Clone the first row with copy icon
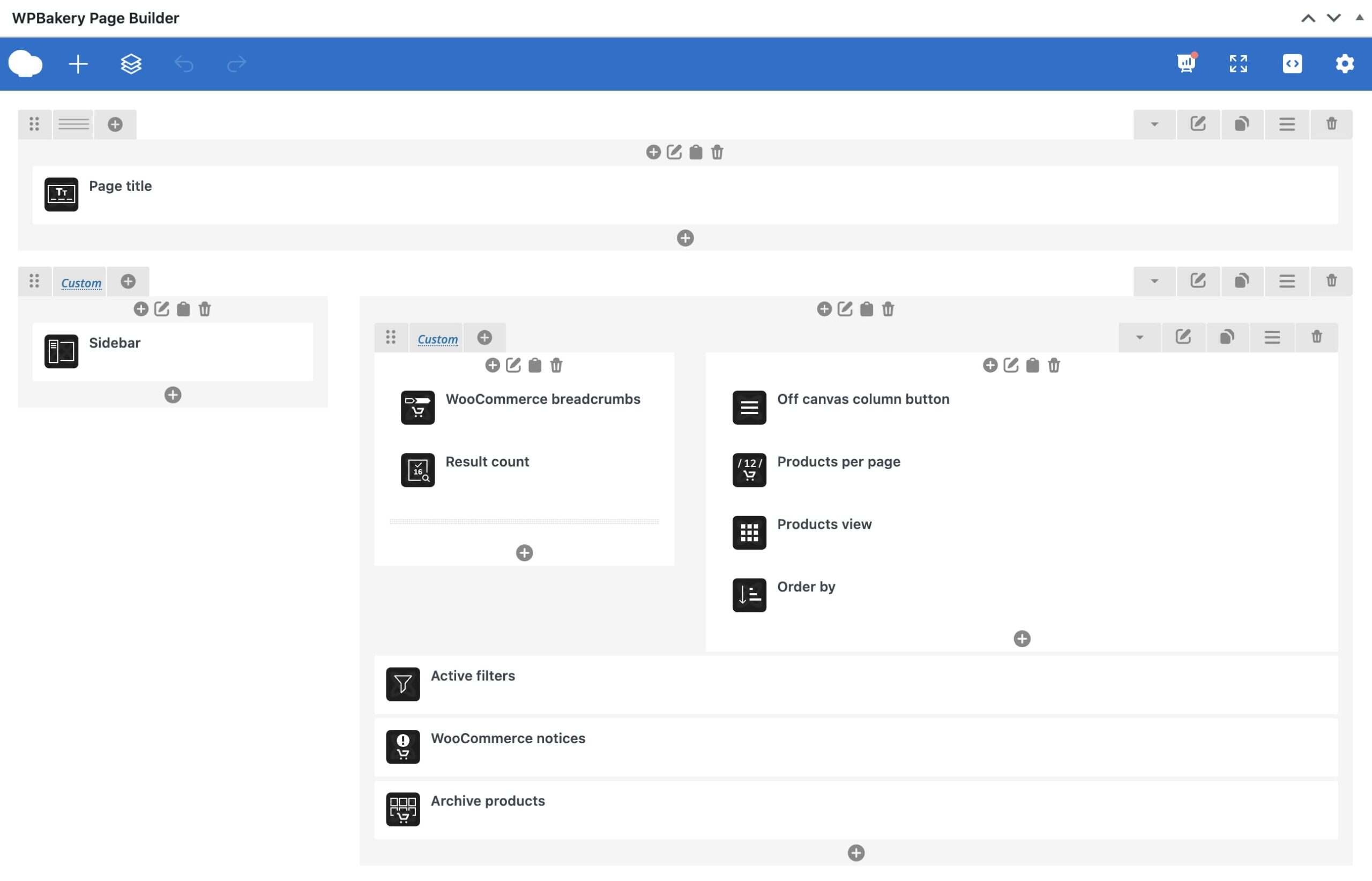Viewport: 1372px width, 881px height. tap(1242, 124)
